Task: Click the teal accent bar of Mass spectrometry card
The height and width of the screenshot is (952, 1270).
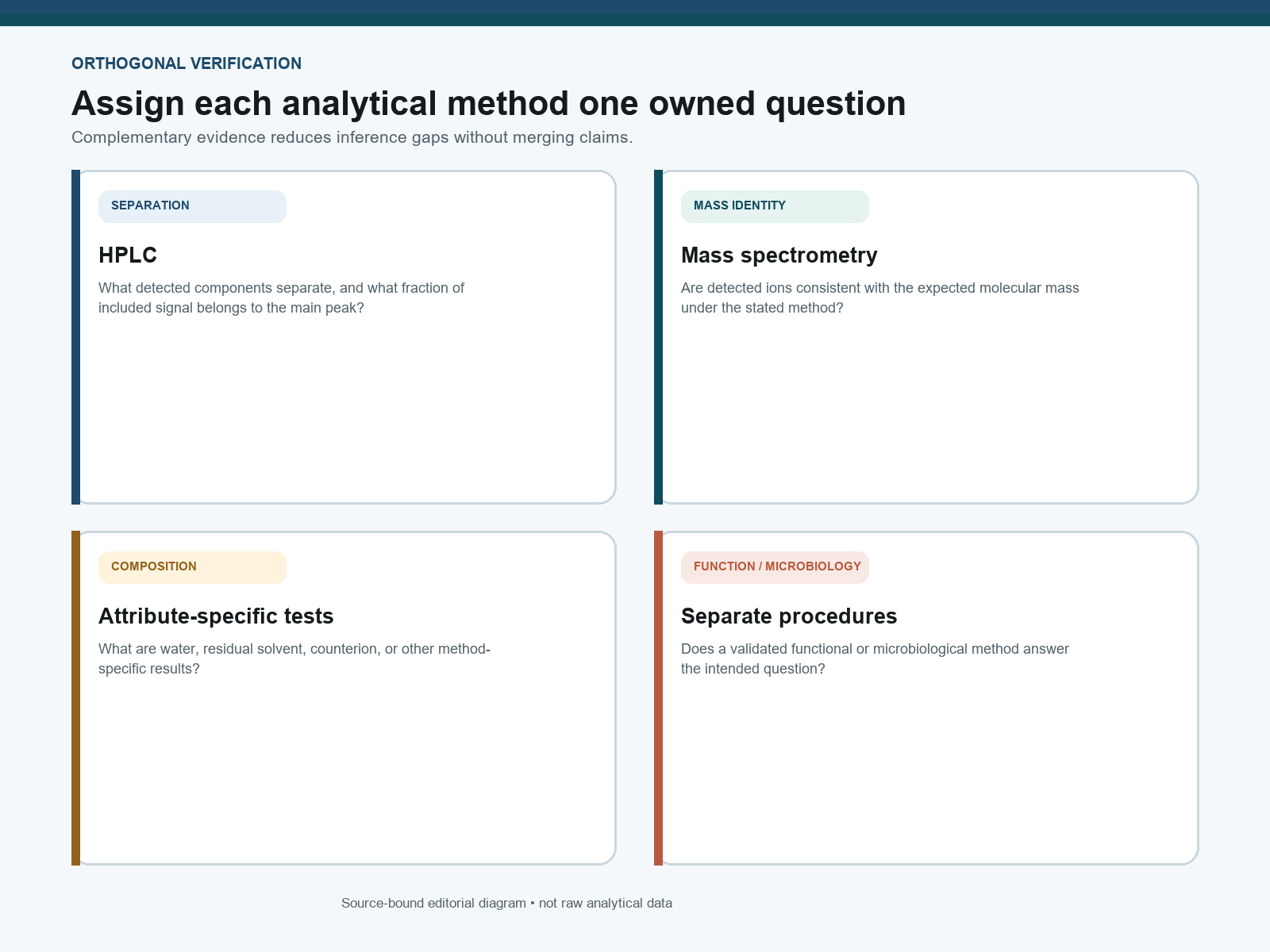Action: tap(658, 337)
